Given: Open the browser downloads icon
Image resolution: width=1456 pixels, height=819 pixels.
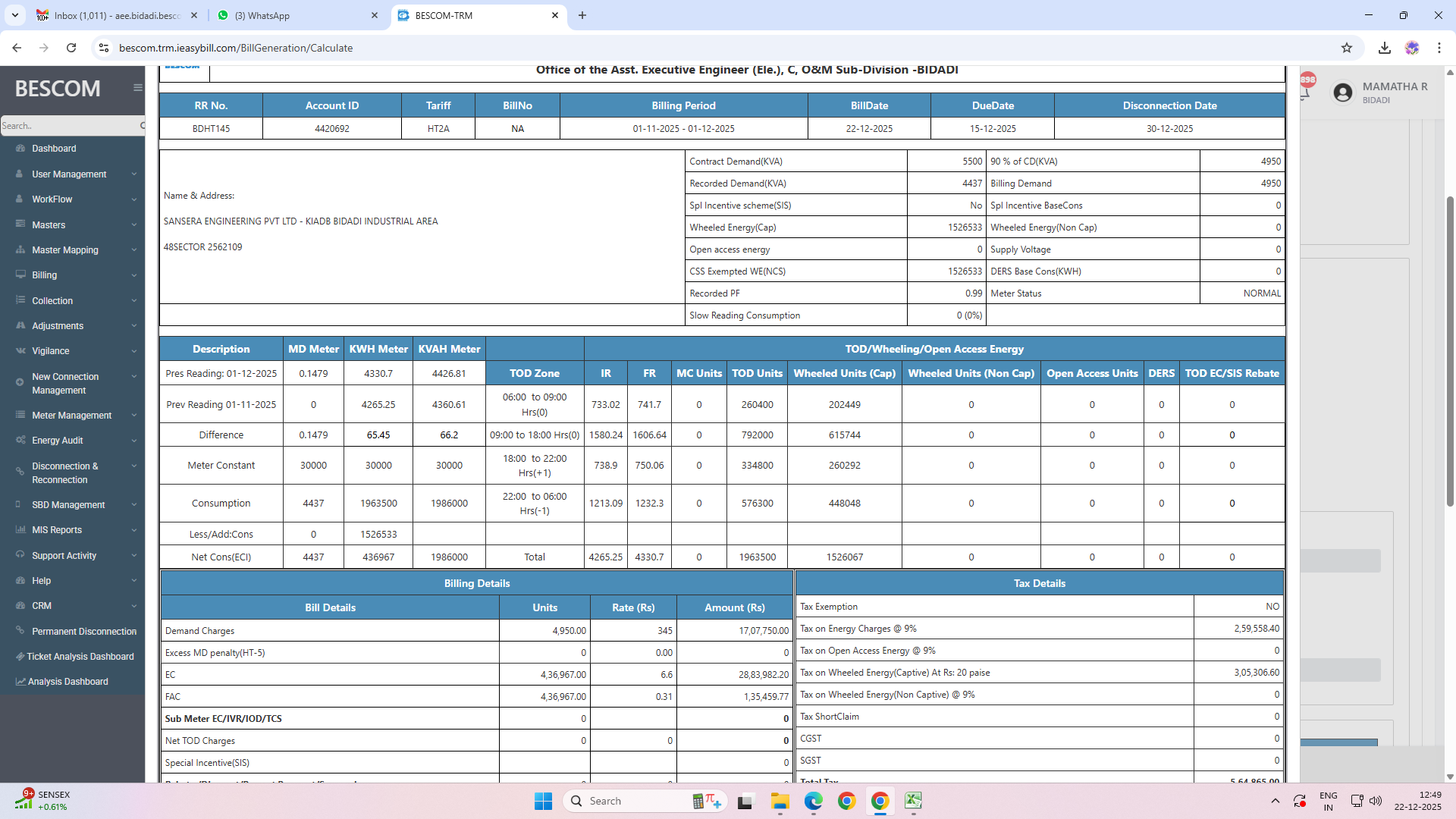Looking at the screenshot, I should (x=1384, y=48).
